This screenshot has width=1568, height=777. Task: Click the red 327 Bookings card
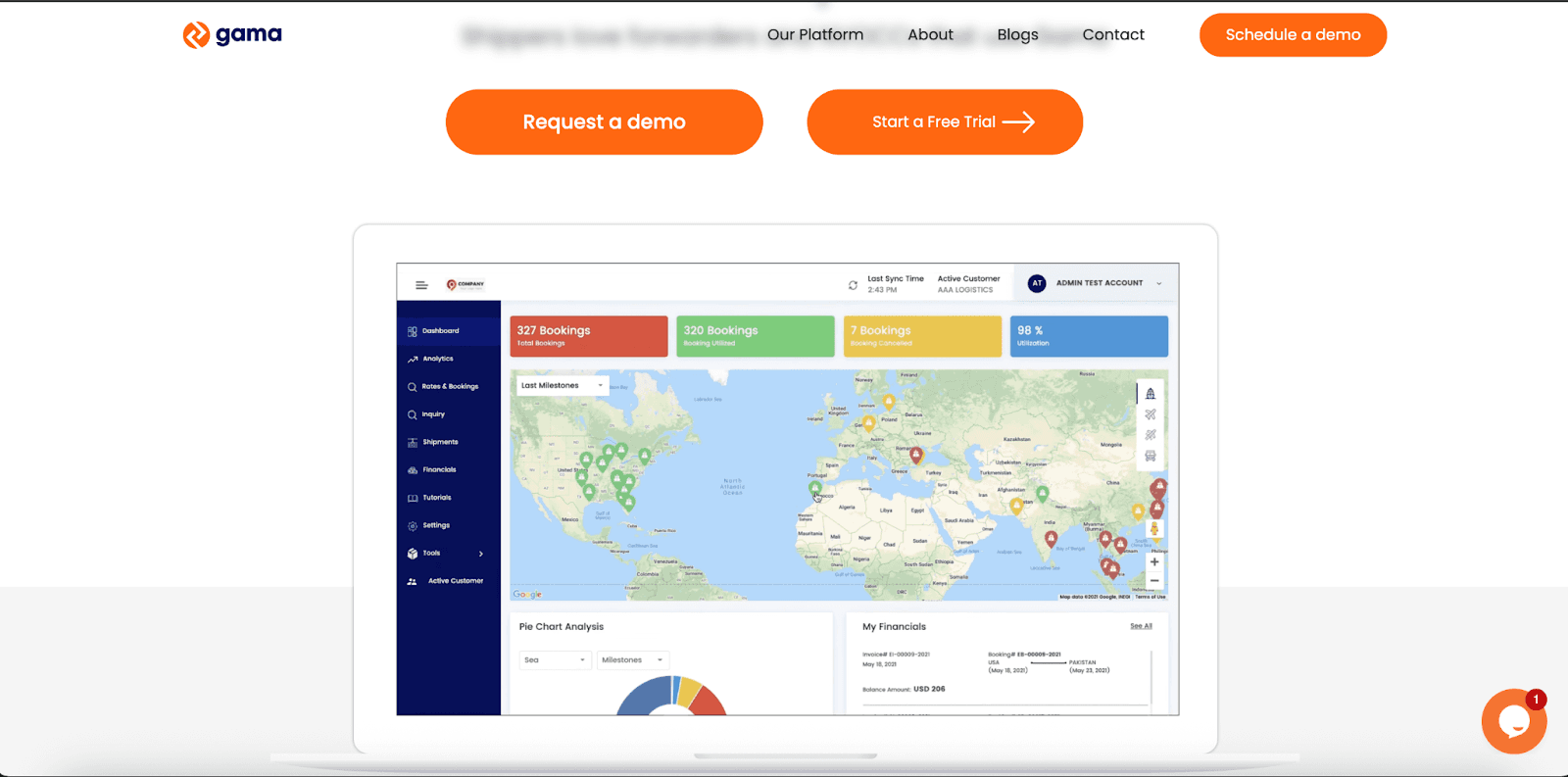589,336
